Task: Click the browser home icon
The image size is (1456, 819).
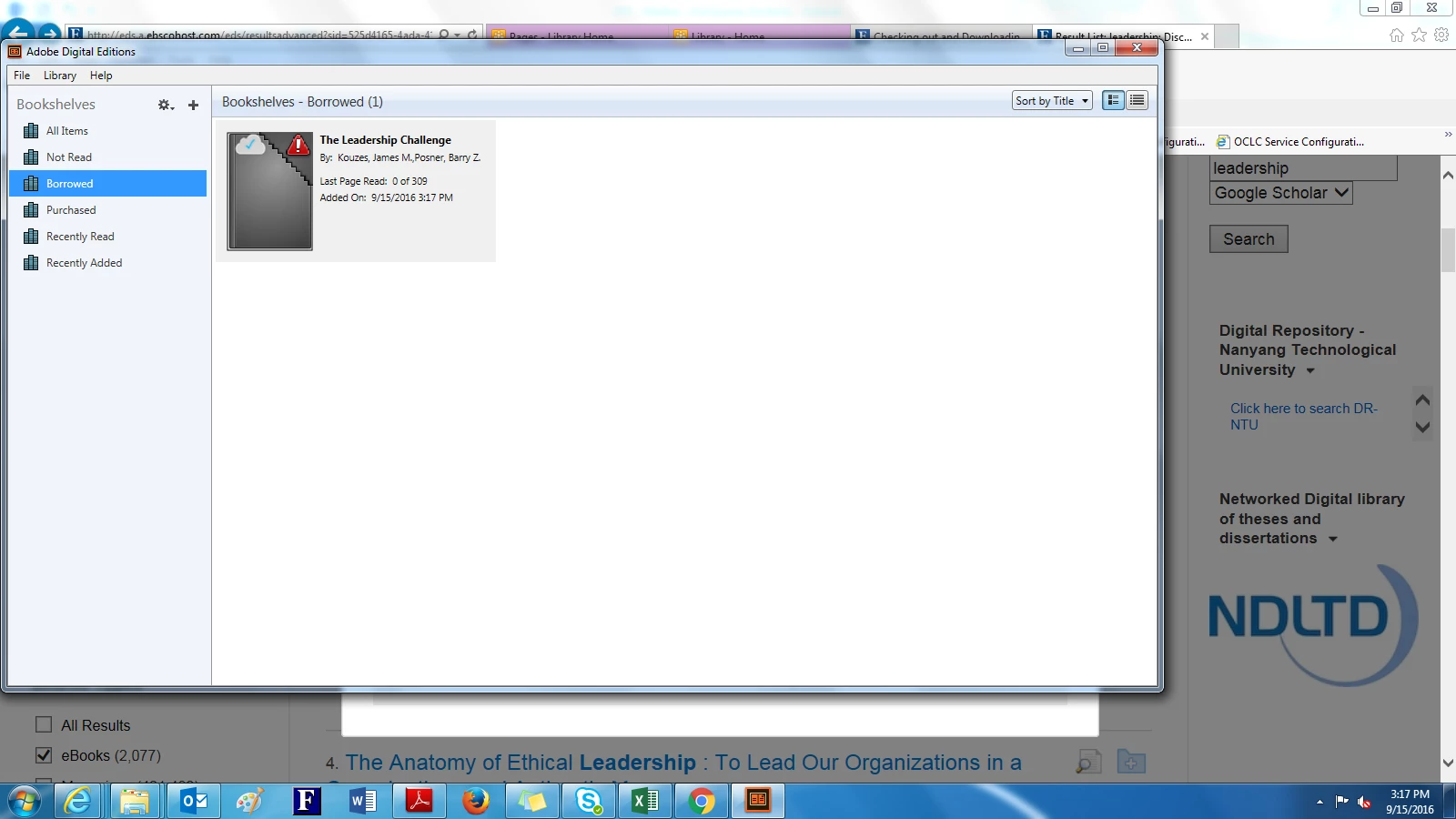Action: (x=1397, y=35)
